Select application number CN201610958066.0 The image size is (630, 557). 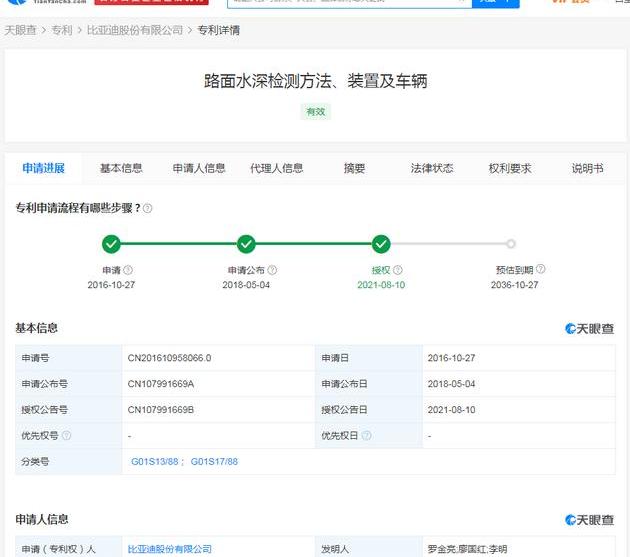pyautogui.click(x=169, y=358)
